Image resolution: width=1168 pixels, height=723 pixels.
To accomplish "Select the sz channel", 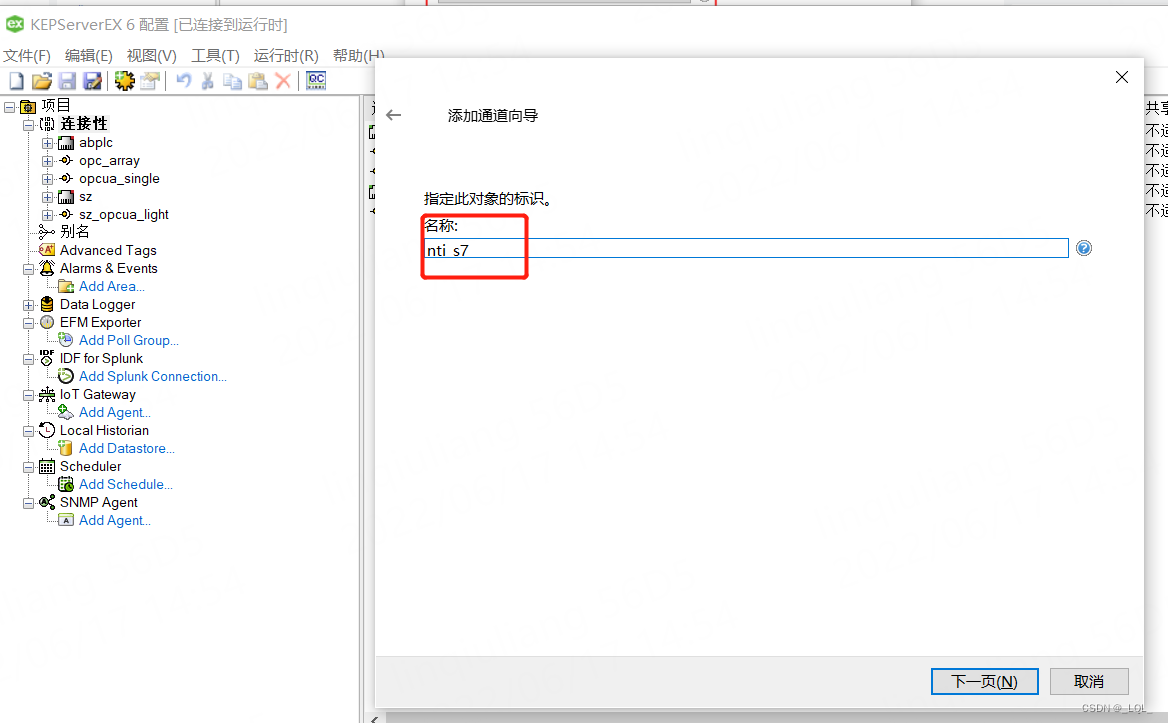I will click(86, 197).
